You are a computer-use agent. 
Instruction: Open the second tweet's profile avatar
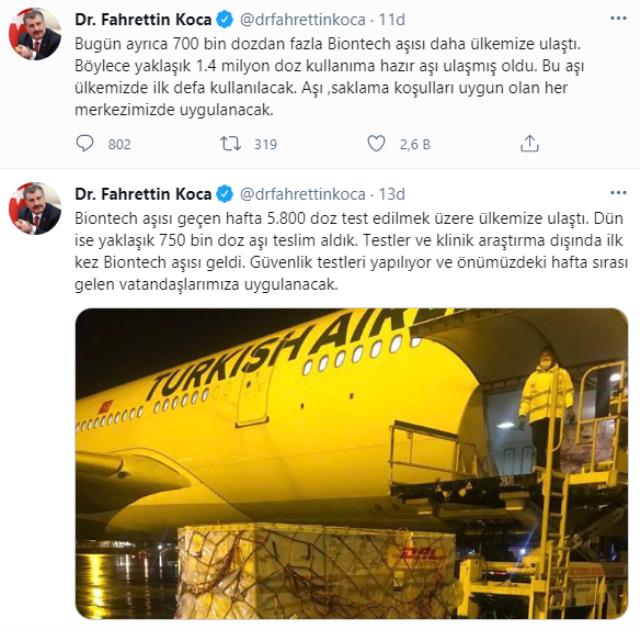(x=35, y=209)
